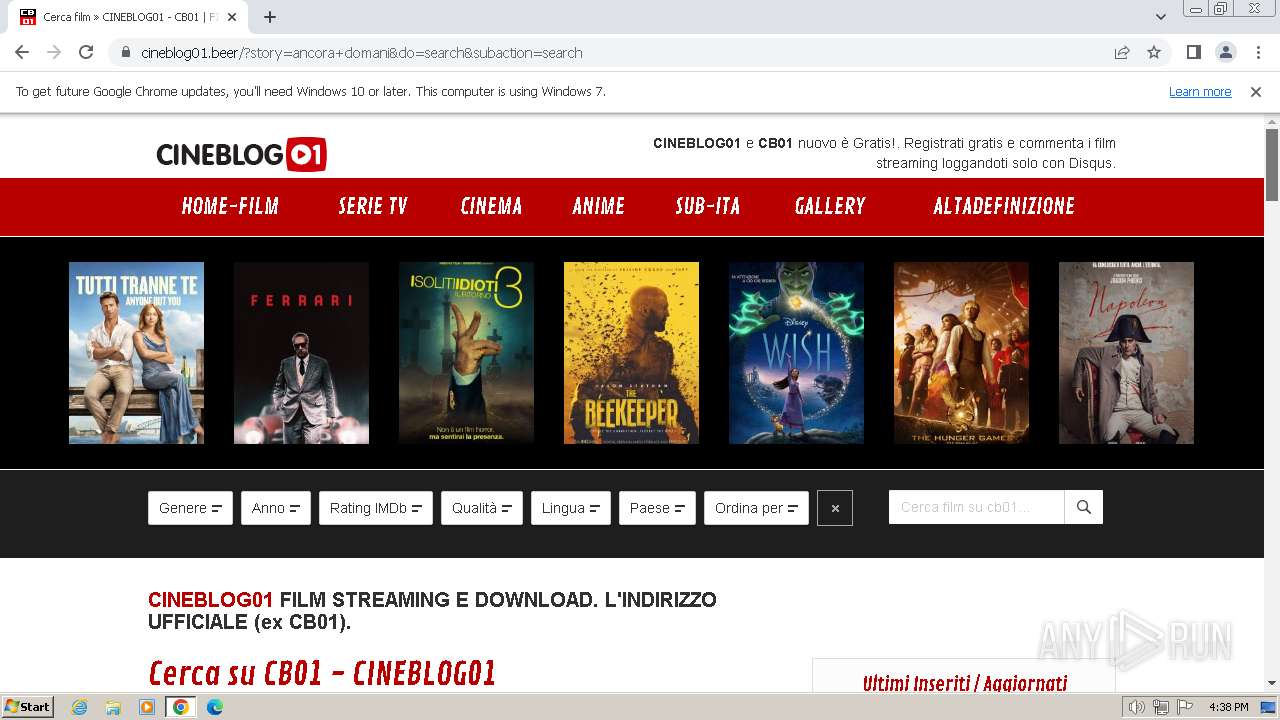The image size is (1280, 720).
Task: Bookmark this page with the star icon
Action: 1154,52
